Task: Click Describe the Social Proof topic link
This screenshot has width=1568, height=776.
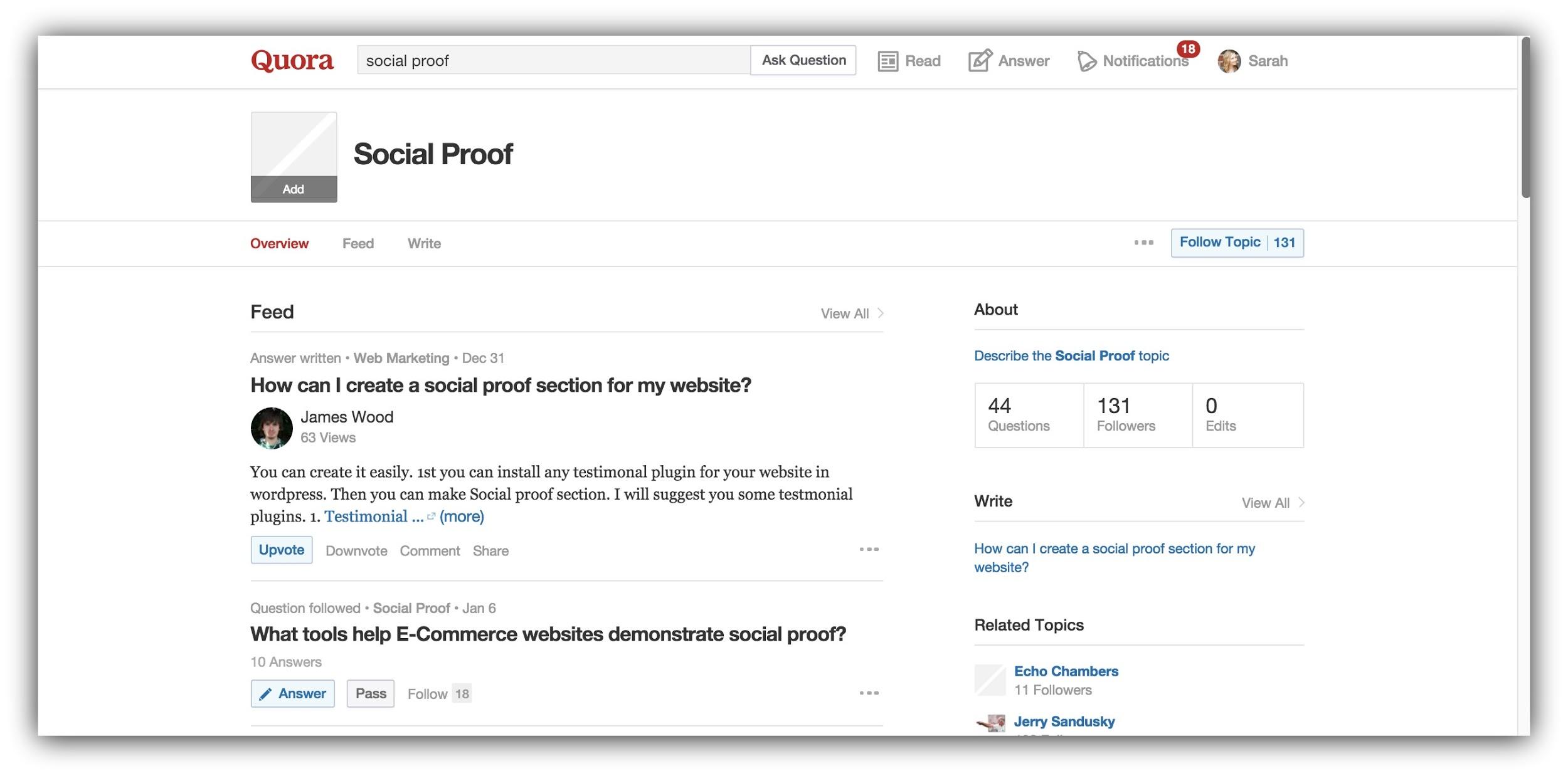Action: pyautogui.click(x=1071, y=355)
